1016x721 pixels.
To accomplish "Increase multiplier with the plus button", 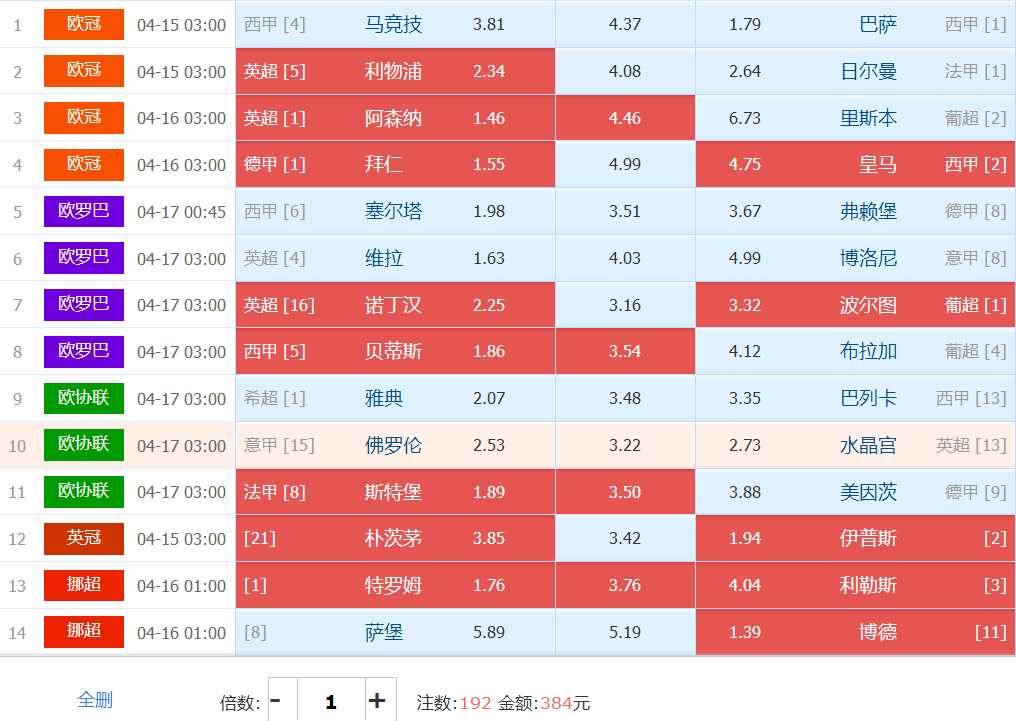I will click(377, 701).
